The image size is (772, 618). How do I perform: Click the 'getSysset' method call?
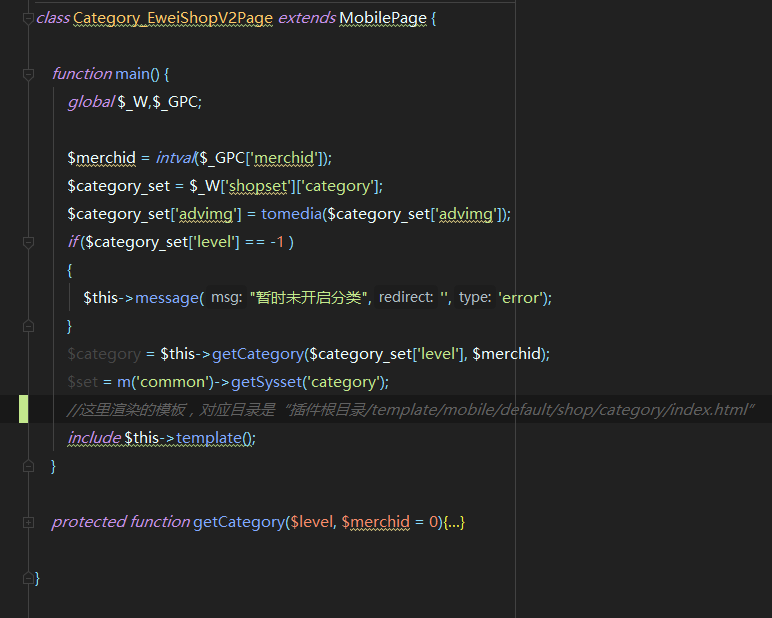point(266,382)
